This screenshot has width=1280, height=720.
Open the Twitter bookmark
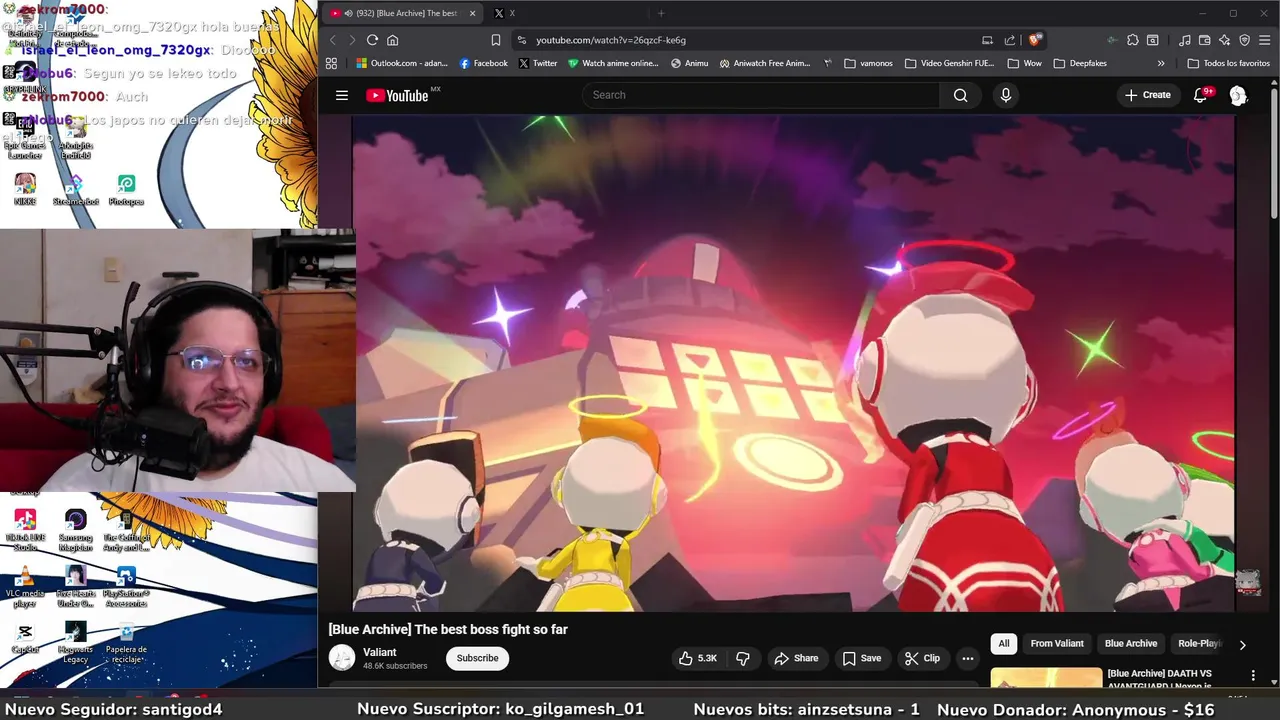pyautogui.click(x=538, y=63)
